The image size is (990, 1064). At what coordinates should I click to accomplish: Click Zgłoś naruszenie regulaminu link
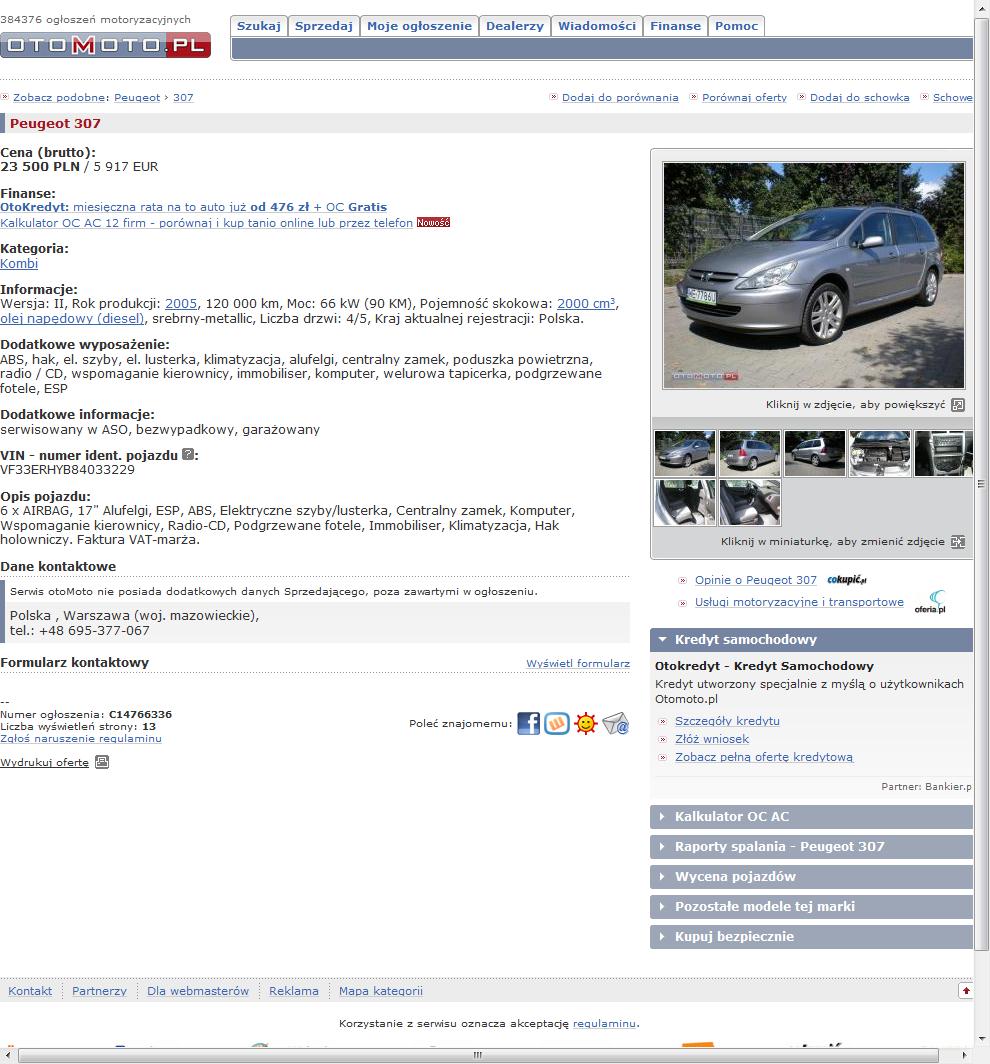click(81, 738)
